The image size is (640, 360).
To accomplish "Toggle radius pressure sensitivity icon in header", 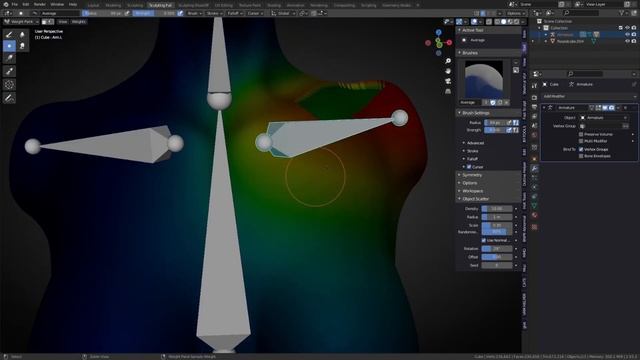I will (127, 13).
